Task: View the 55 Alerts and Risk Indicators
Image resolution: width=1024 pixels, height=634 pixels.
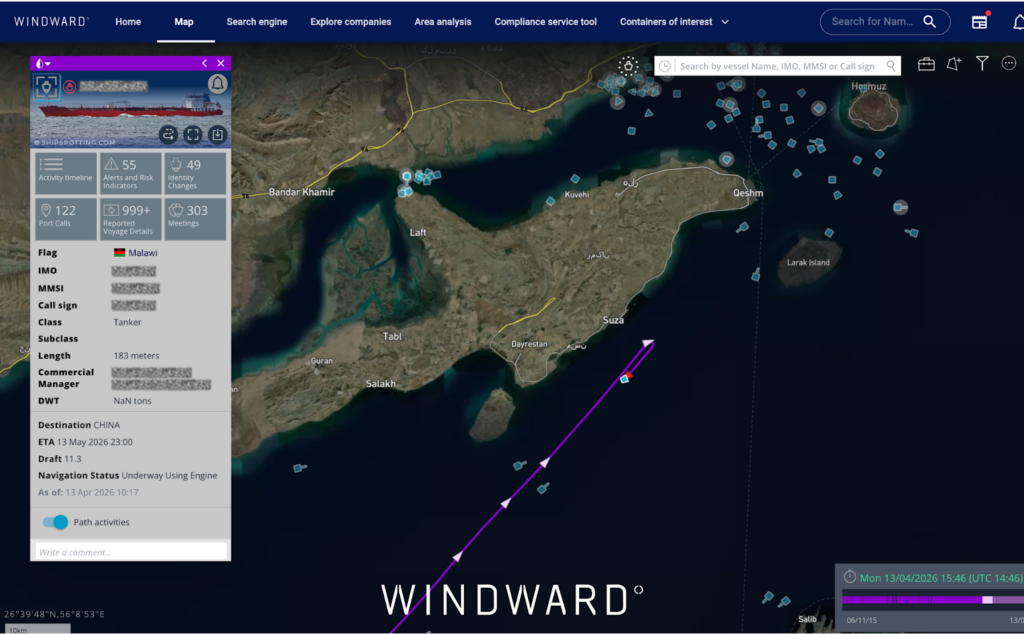Action: pos(129,172)
